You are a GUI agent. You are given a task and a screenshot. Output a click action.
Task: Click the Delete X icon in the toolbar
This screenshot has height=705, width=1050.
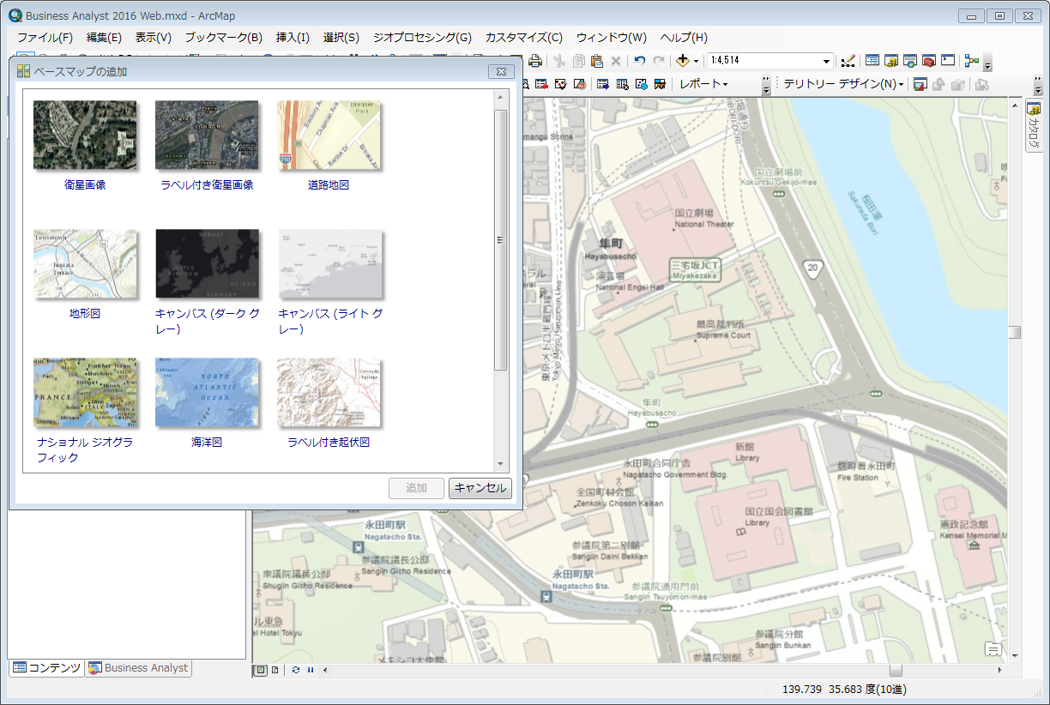pyautogui.click(x=616, y=61)
